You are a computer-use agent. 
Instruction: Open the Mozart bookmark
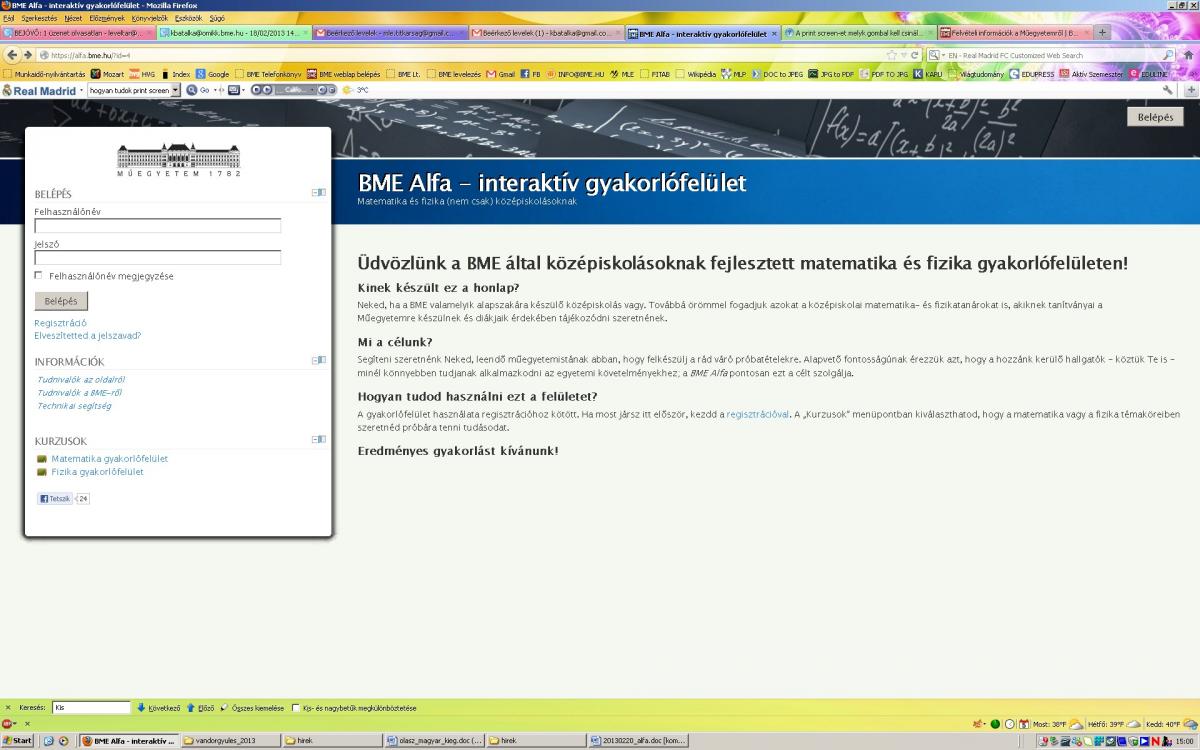108,73
